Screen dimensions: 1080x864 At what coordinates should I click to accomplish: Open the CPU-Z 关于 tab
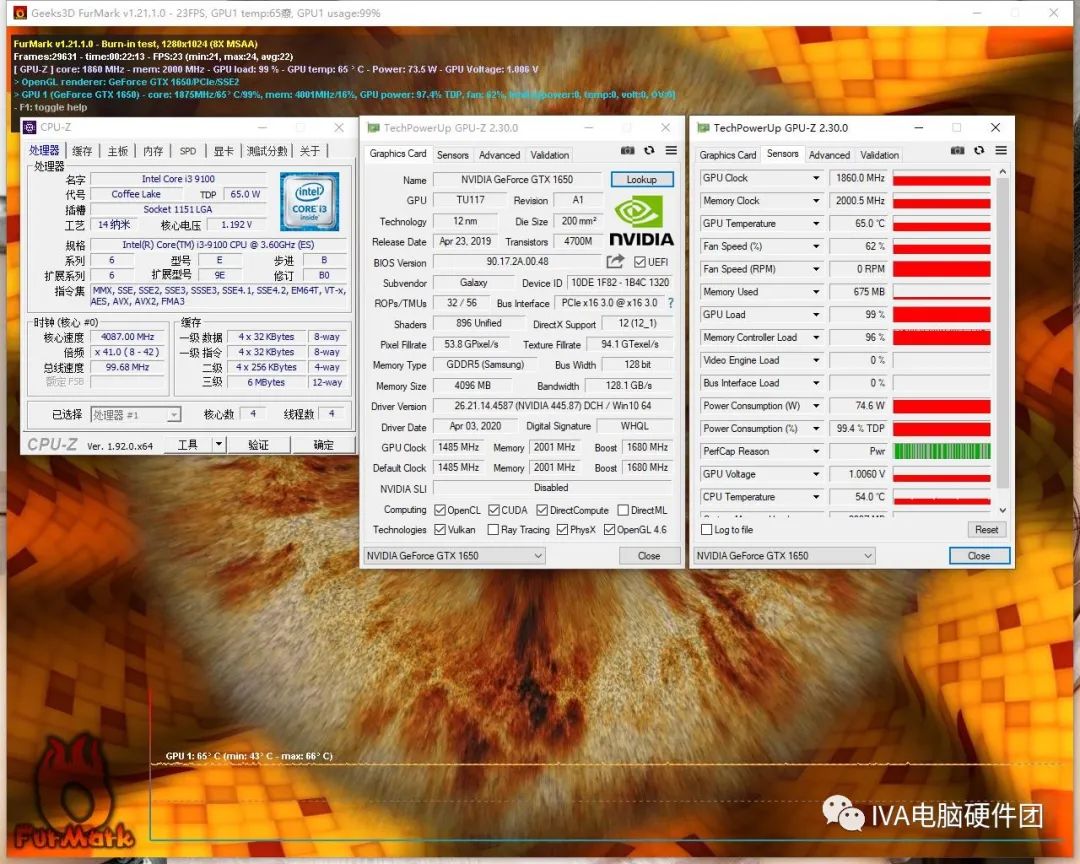310,151
